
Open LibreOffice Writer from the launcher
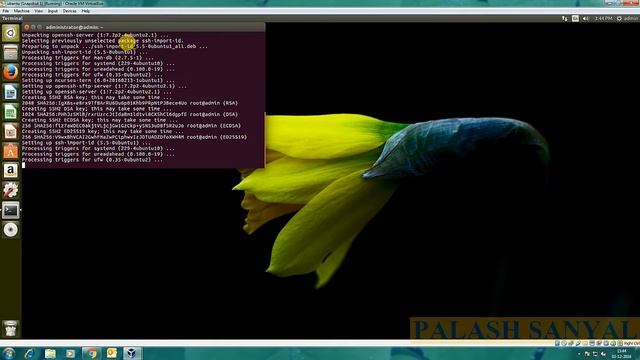(11, 92)
